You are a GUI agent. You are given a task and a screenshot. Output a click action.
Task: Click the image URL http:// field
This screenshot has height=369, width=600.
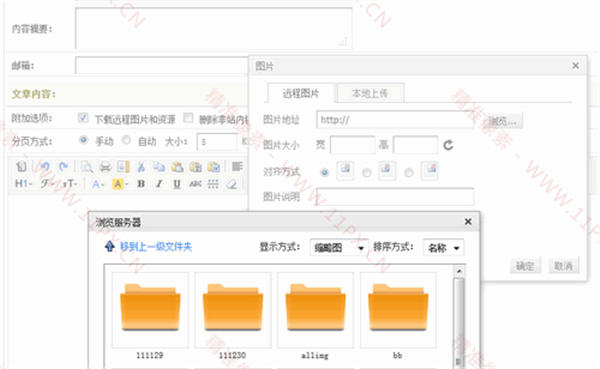(395, 120)
